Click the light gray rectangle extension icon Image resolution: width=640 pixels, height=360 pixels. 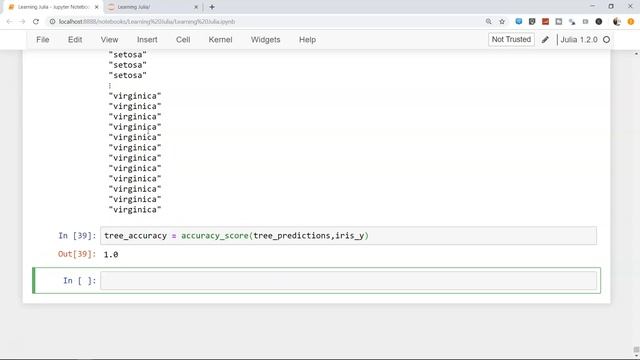coord(585,22)
